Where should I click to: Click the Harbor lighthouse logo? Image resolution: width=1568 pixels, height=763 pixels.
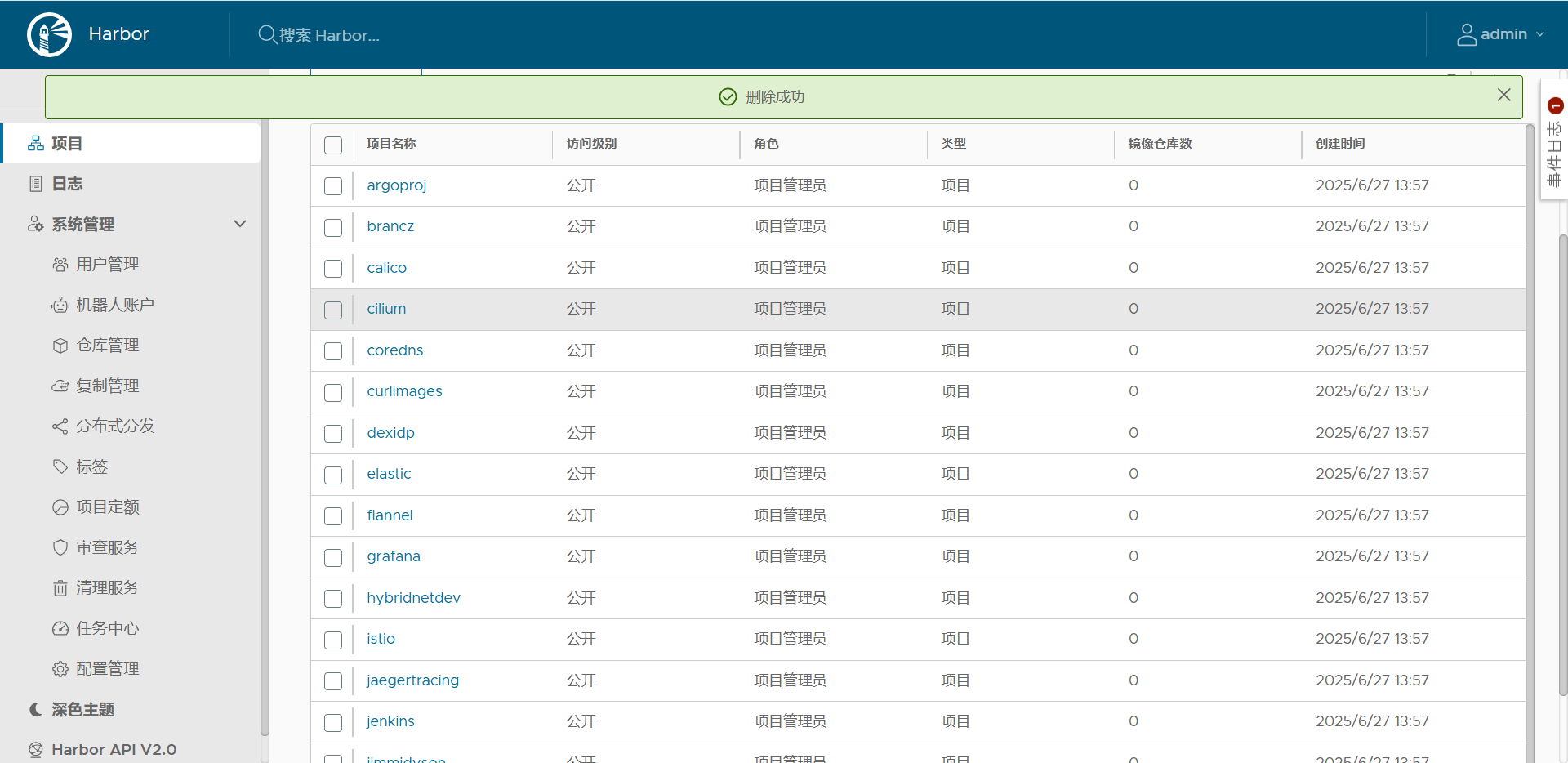point(49,34)
